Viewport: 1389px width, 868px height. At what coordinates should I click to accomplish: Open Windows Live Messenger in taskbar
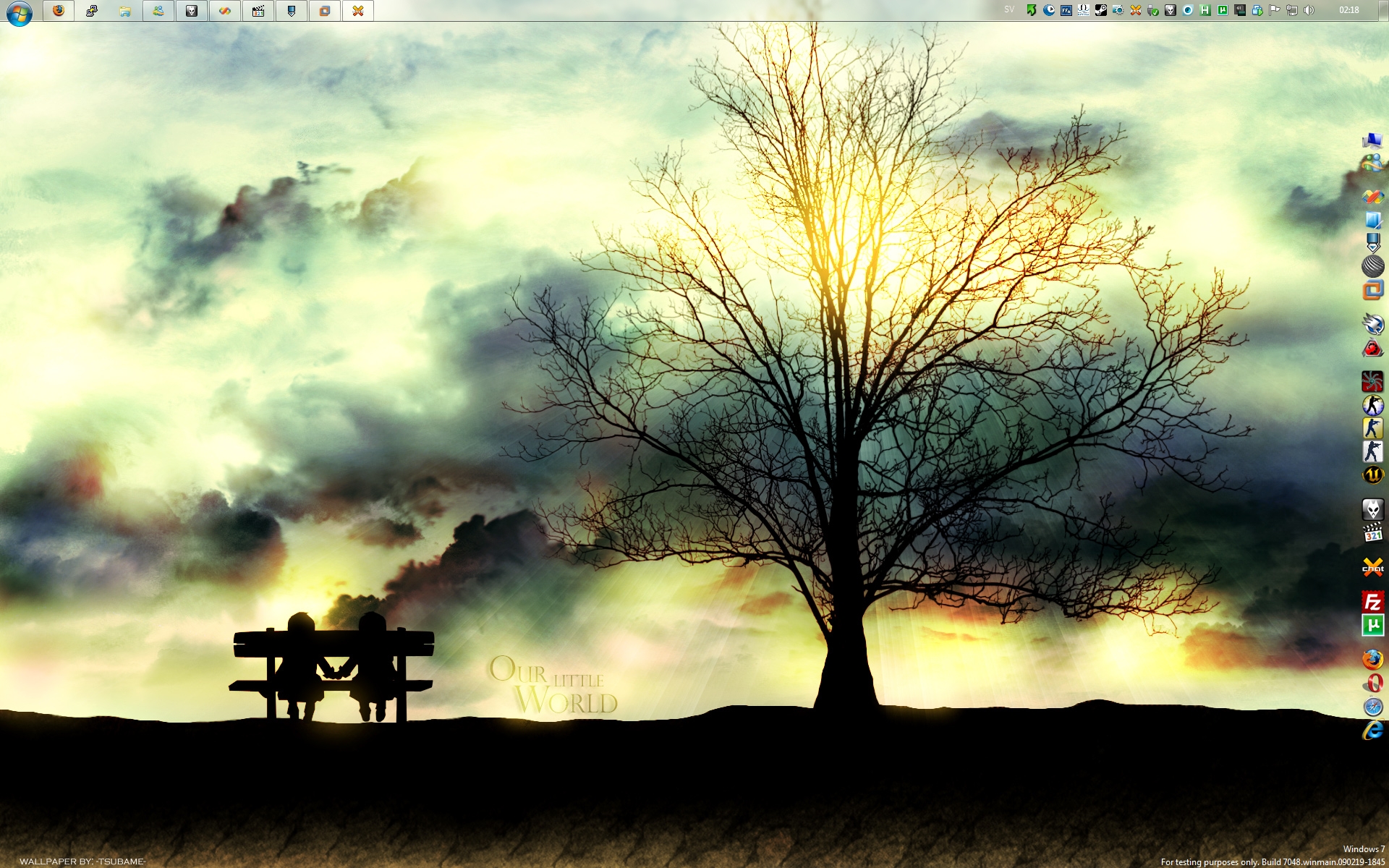tap(158, 11)
